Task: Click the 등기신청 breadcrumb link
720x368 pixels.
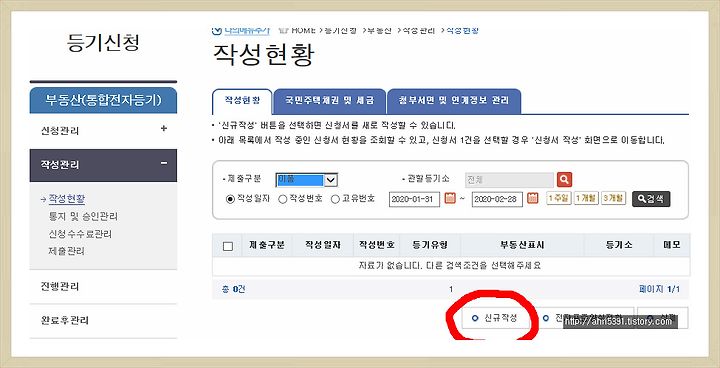Action: coord(340,30)
